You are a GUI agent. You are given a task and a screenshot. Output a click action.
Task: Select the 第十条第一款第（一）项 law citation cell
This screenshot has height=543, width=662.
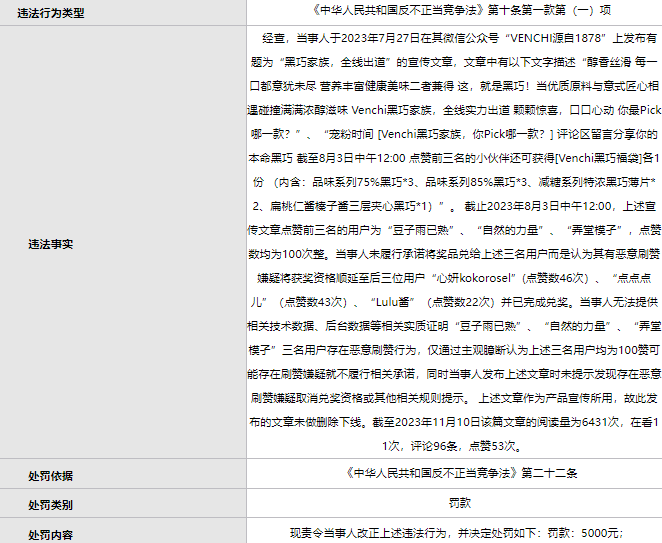453,13
